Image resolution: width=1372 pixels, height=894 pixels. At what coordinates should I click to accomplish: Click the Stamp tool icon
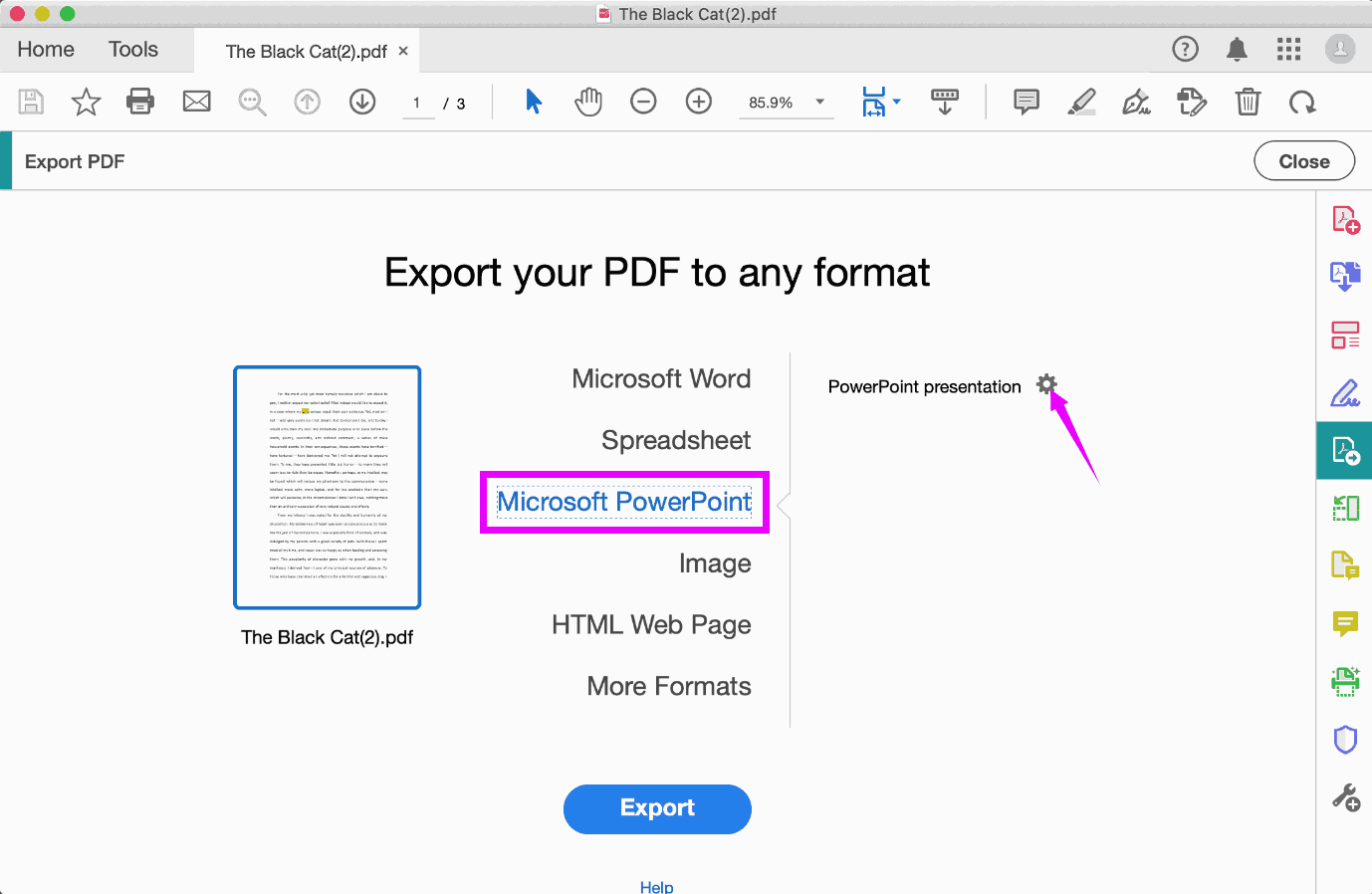tap(1192, 102)
